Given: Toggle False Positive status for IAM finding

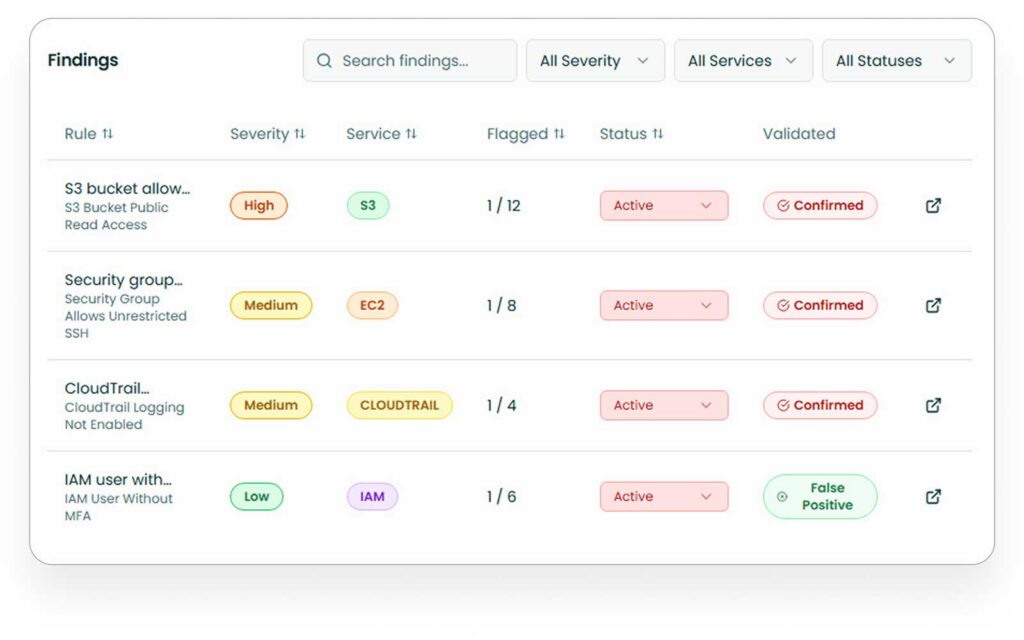Looking at the screenshot, I should (819, 496).
